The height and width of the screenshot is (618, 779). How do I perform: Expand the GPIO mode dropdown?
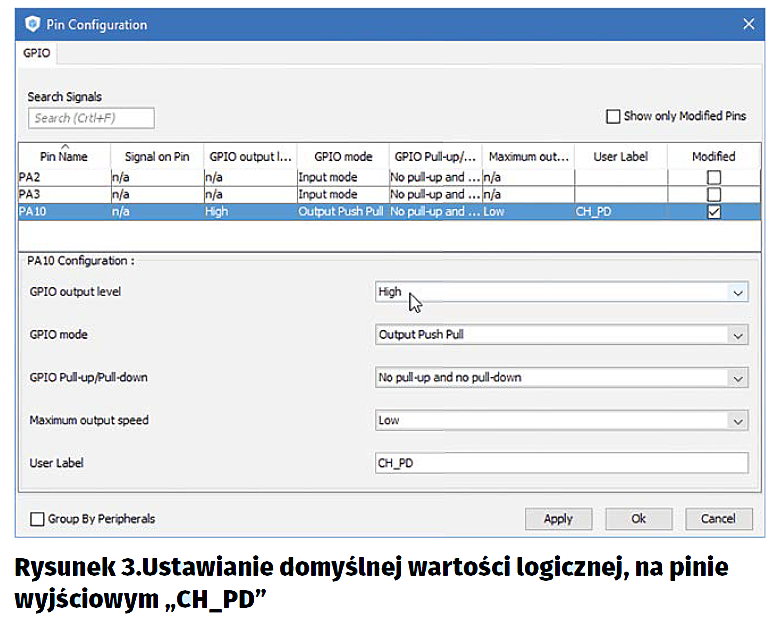738,335
